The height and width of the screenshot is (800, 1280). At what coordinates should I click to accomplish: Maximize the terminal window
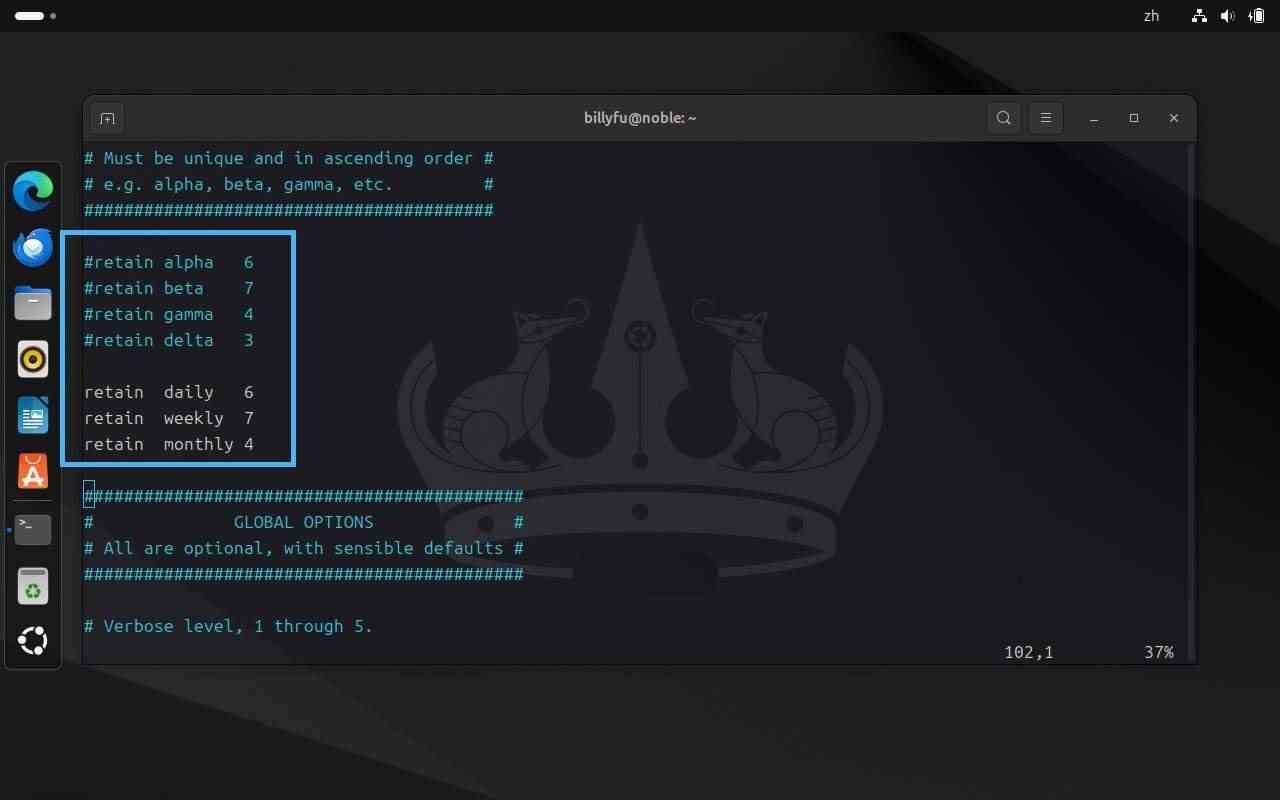pyautogui.click(x=1134, y=118)
